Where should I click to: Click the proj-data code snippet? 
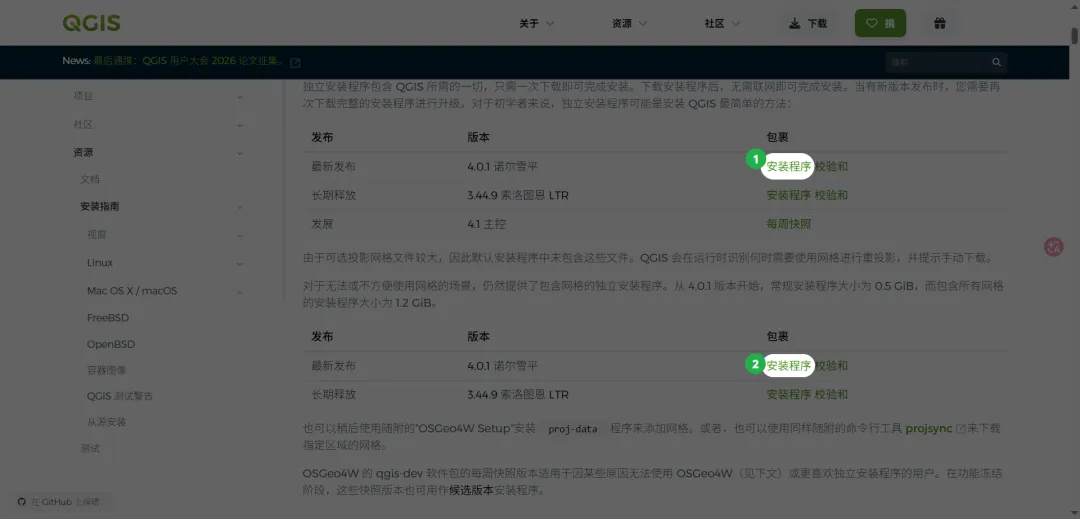tap(572, 429)
